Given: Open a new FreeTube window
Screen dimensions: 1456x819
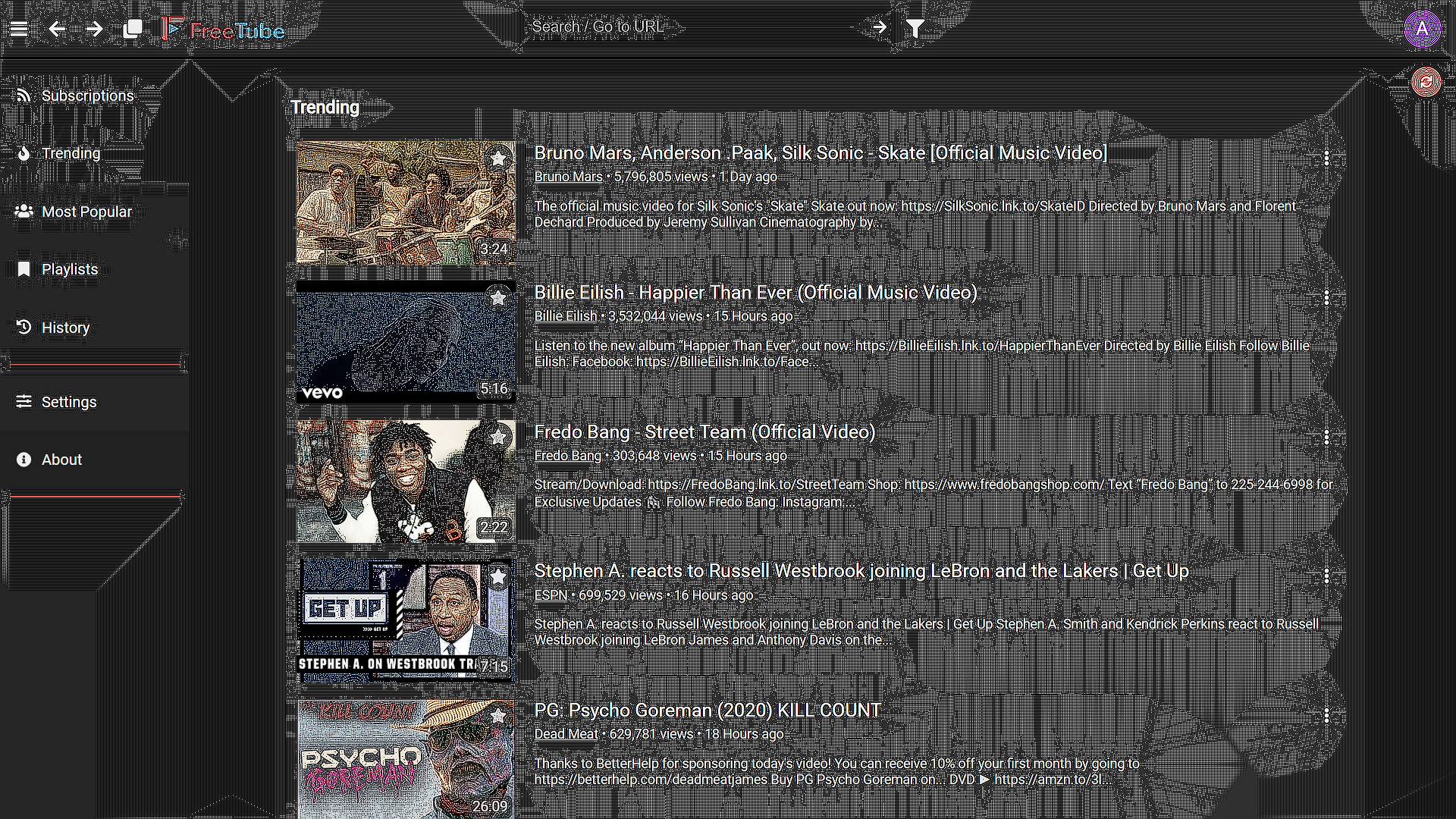Looking at the screenshot, I should point(133,28).
